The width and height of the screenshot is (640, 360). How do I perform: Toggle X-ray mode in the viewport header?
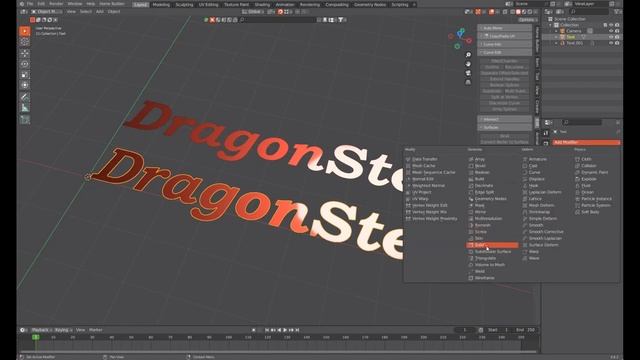click(x=505, y=12)
